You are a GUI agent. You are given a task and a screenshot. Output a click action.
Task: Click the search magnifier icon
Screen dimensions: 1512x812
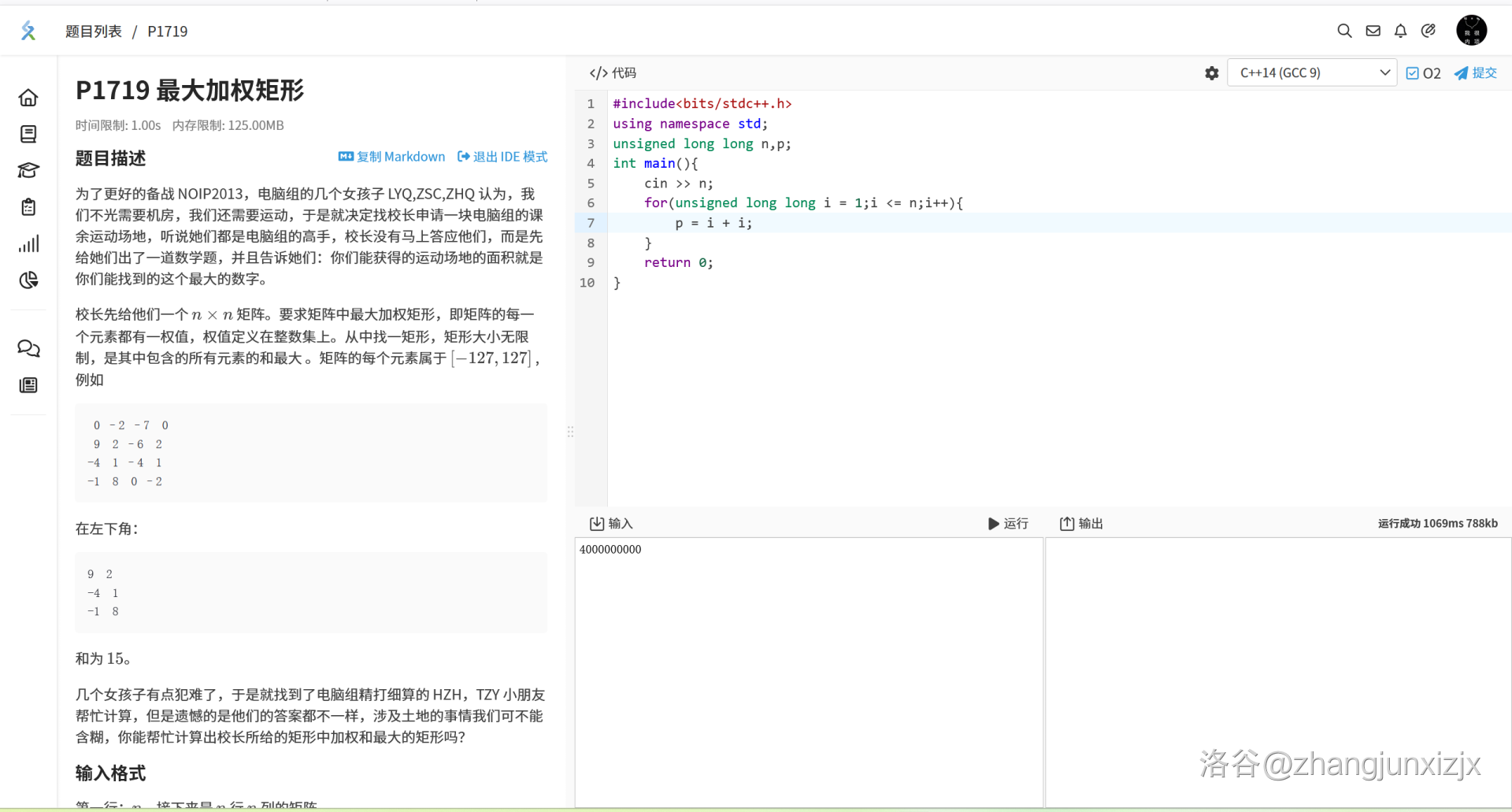click(x=1344, y=31)
